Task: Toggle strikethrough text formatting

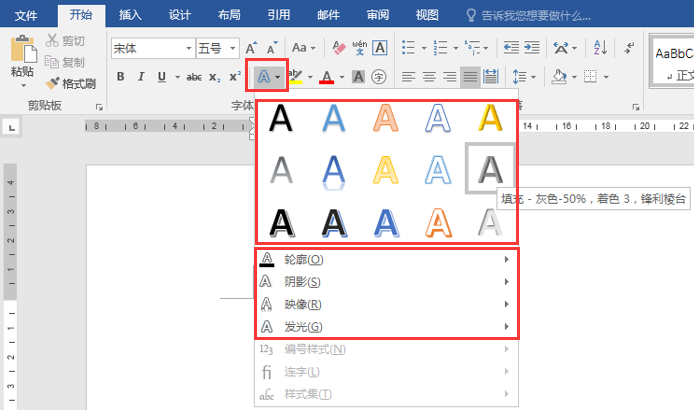Action: [194, 77]
